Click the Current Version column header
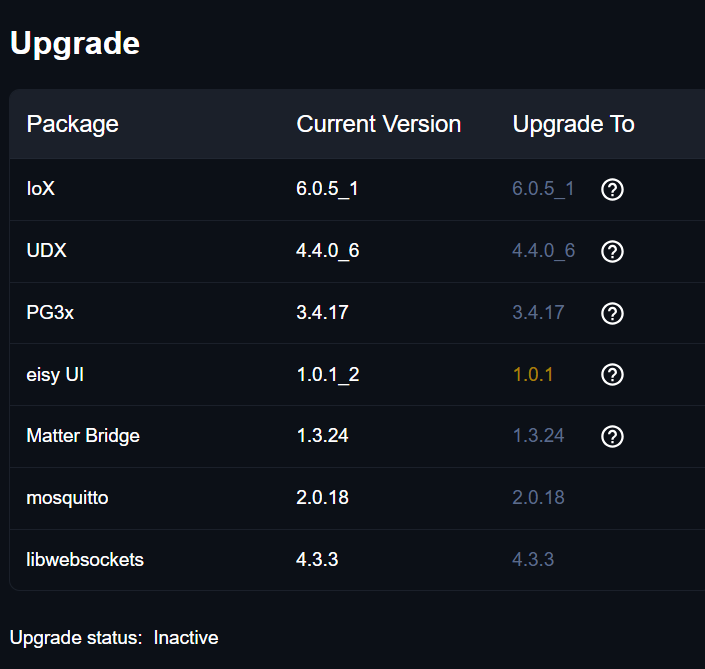The height and width of the screenshot is (669, 705). [379, 124]
